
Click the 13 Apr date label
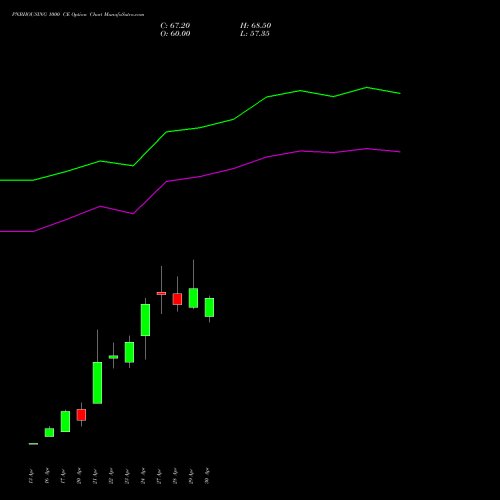click(x=31, y=476)
